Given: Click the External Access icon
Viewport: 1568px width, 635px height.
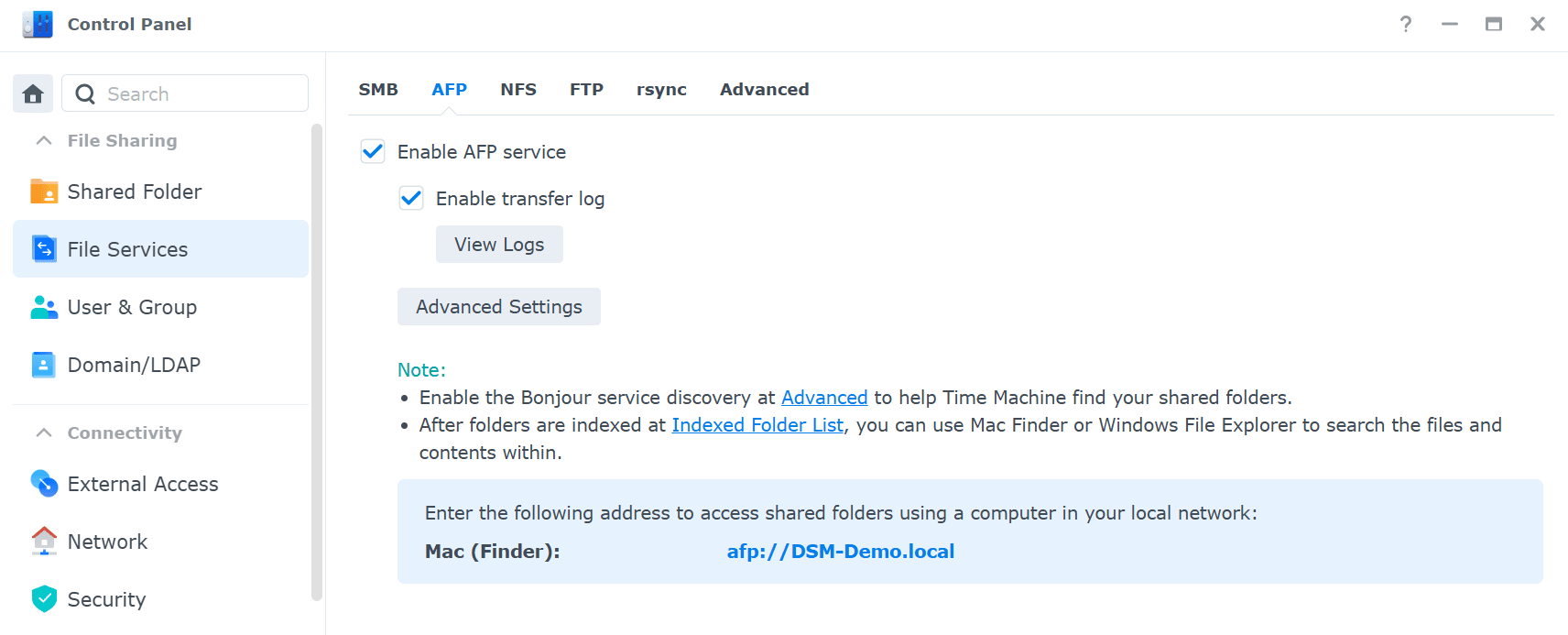Looking at the screenshot, I should (x=44, y=484).
